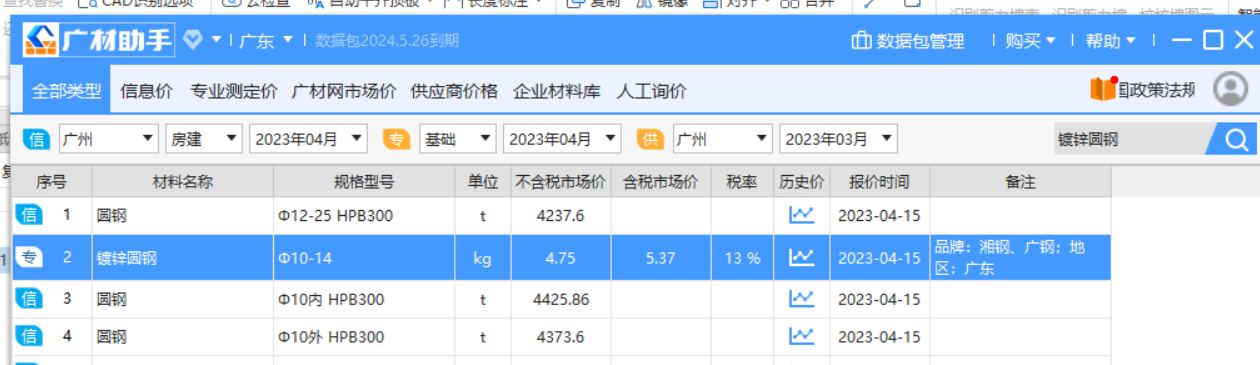Click the 税率 column header

(x=742, y=182)
